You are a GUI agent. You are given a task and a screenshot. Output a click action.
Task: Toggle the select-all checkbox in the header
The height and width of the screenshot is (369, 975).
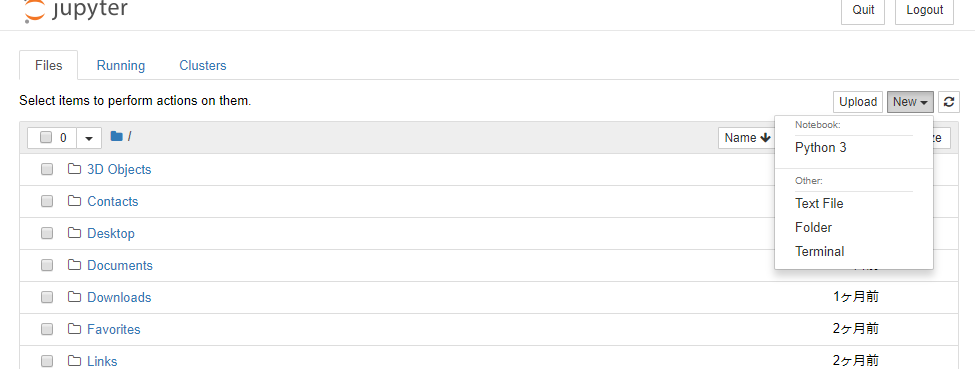pyautogui.click(x=46, y=138)
